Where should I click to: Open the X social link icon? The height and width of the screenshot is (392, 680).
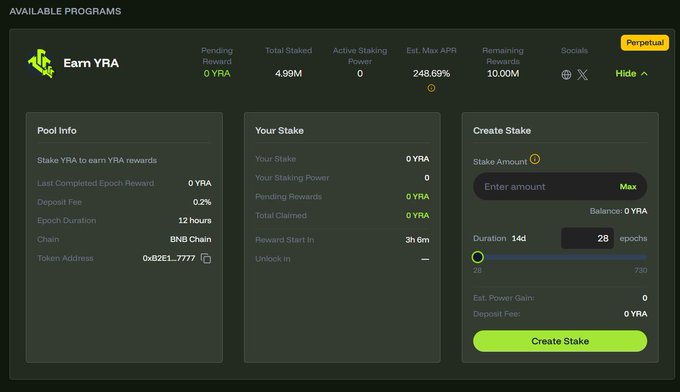[582, 75]
